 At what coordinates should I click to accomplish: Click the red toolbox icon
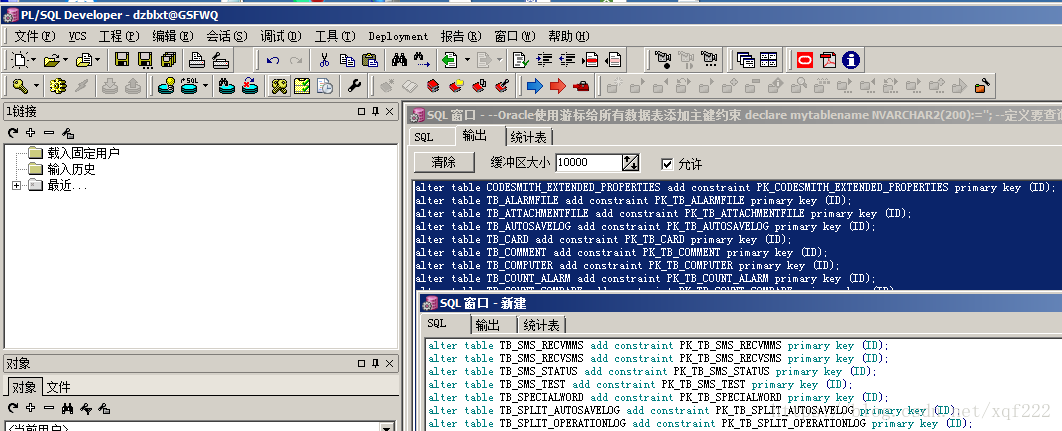pyautogui.click(x=581, y=85)
